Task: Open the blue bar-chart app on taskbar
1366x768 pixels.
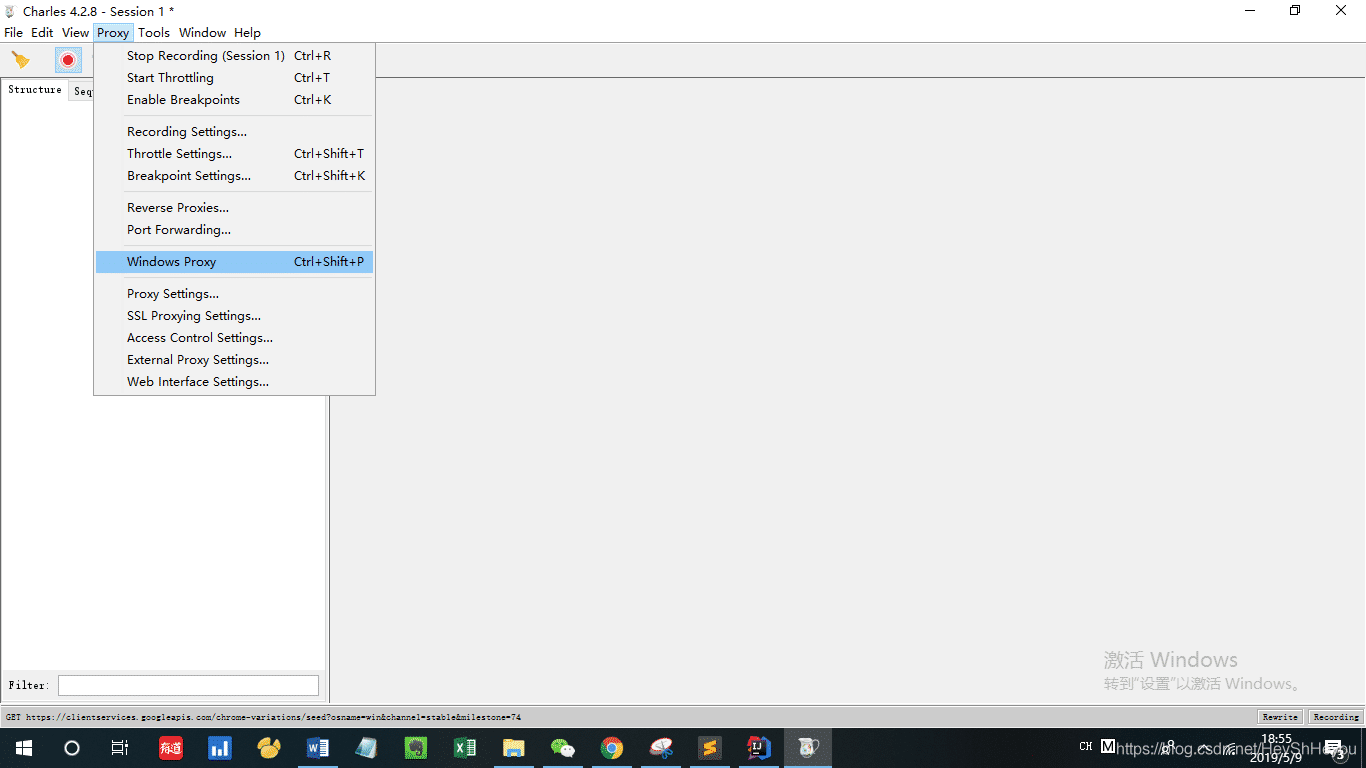Action: (x=220, y=748)
